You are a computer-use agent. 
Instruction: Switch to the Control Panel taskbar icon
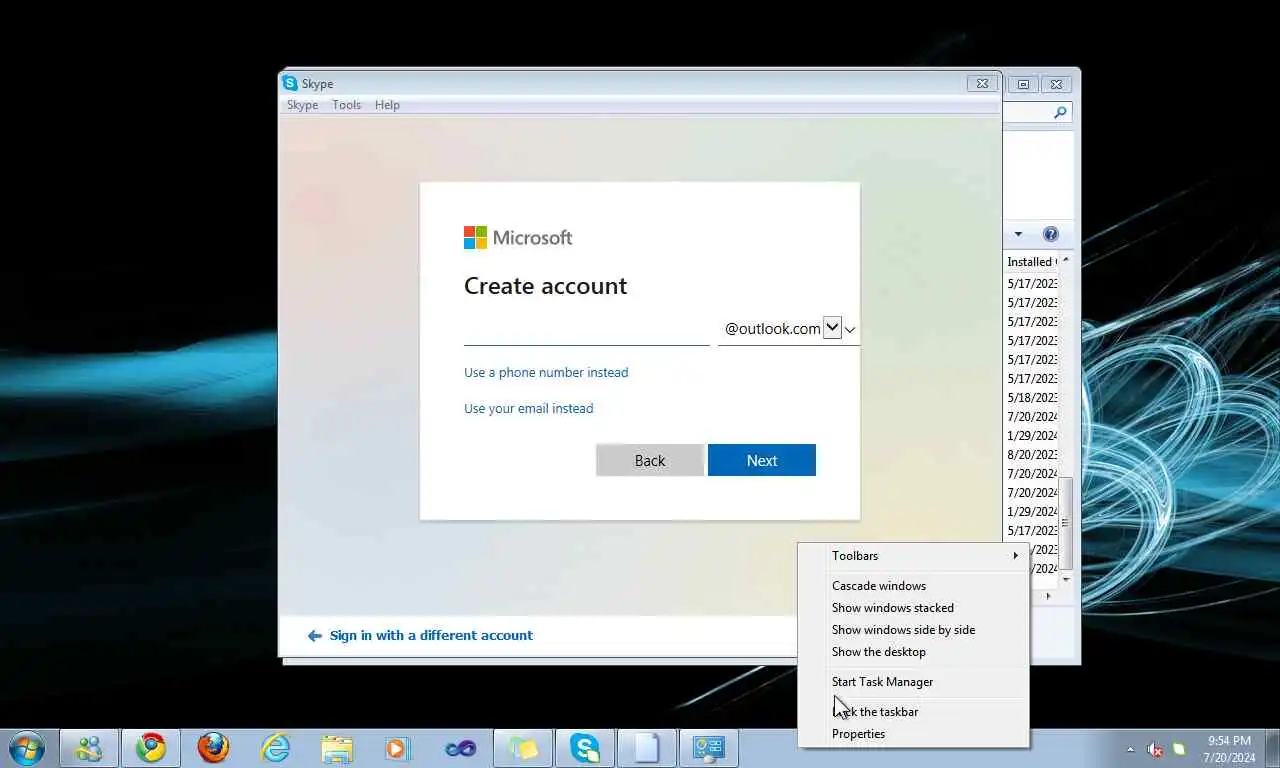709,748
